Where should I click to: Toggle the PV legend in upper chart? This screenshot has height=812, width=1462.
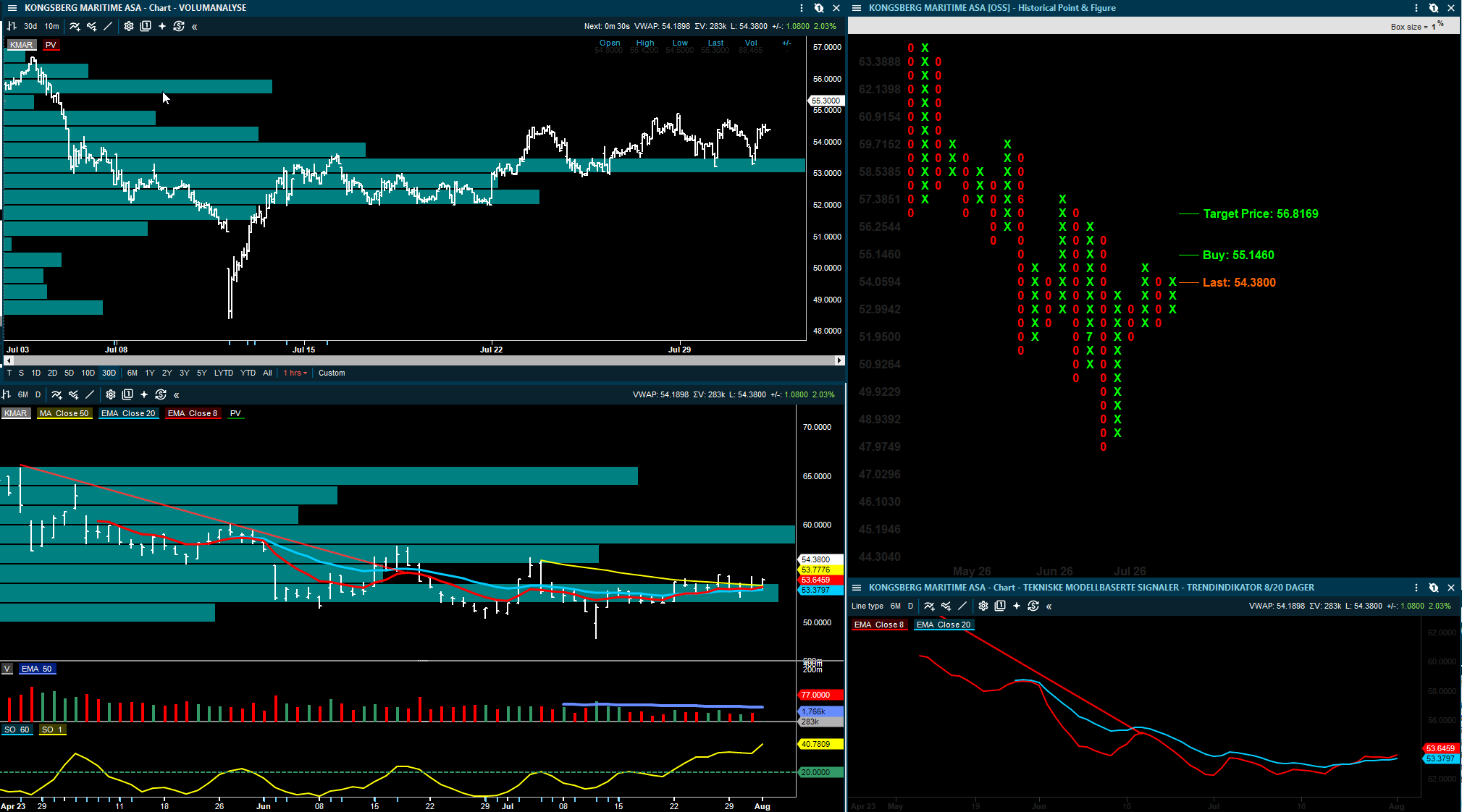coord(51,45)
